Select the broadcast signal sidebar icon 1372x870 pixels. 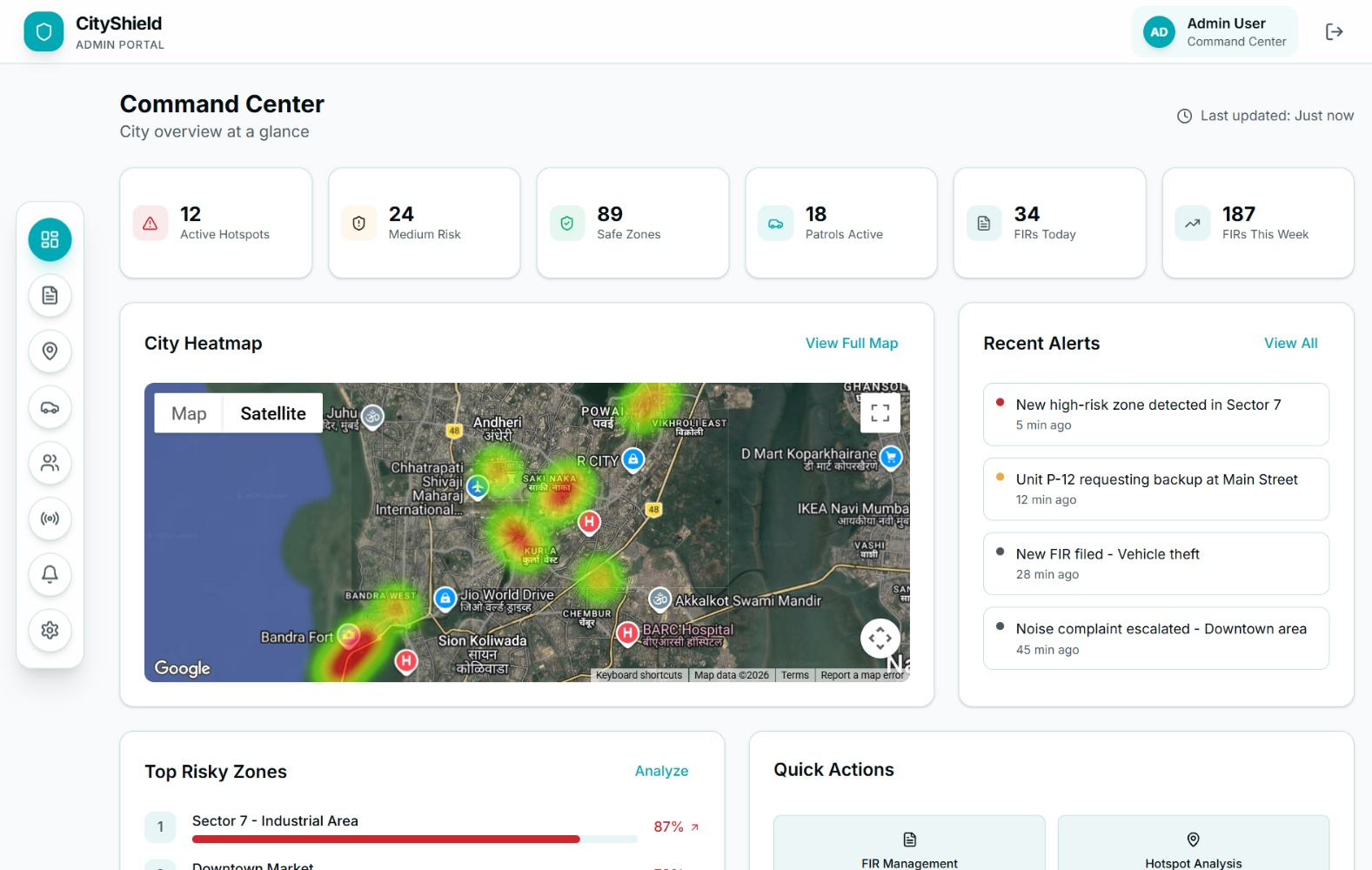tap(50, 519)
